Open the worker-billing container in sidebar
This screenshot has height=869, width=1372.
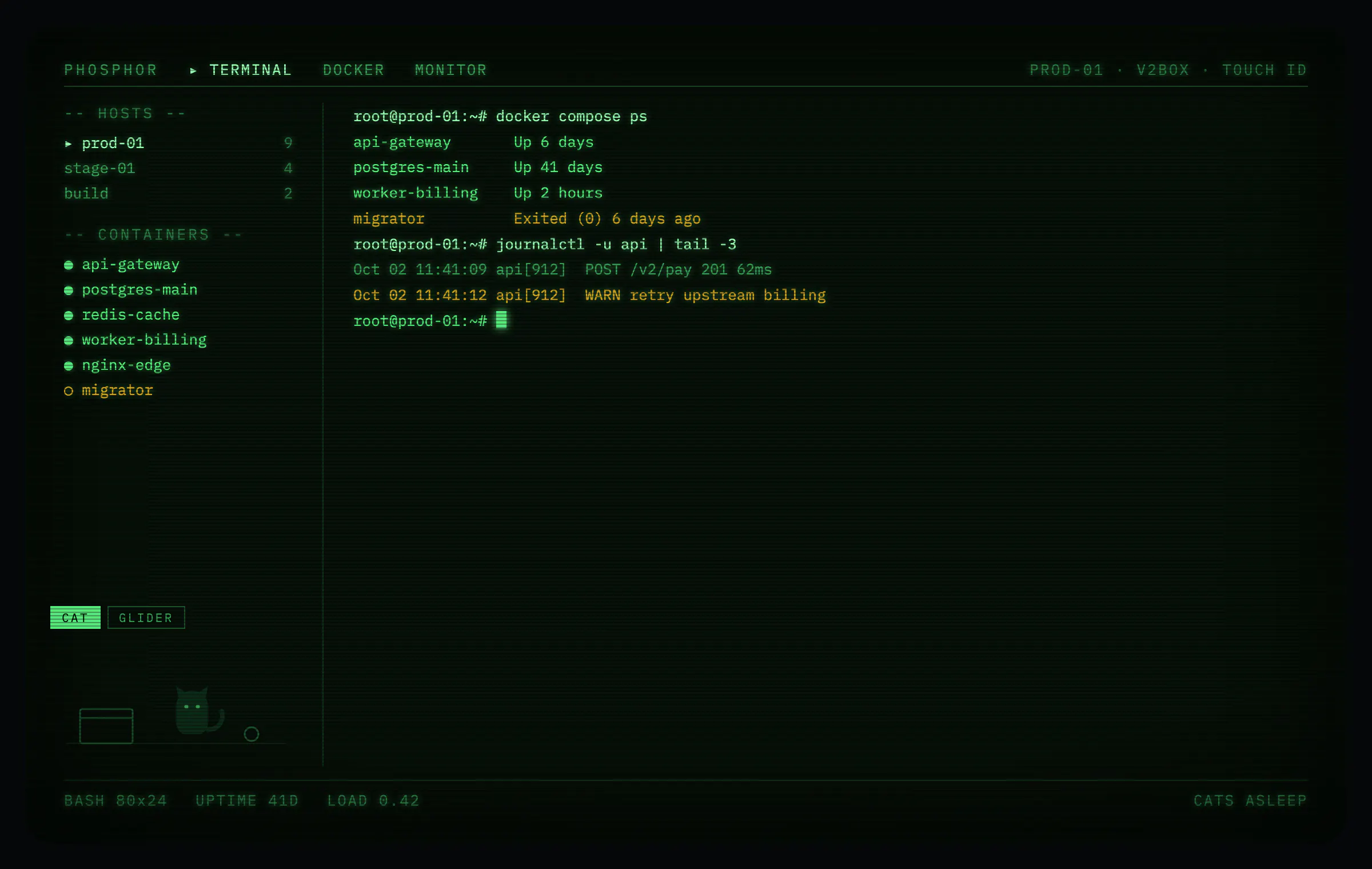point(144,340)
